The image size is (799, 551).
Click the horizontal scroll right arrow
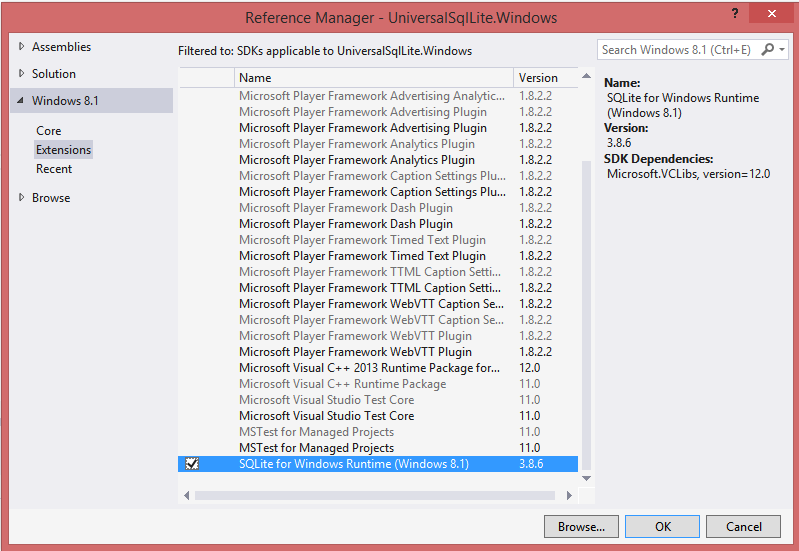point(569,495)
